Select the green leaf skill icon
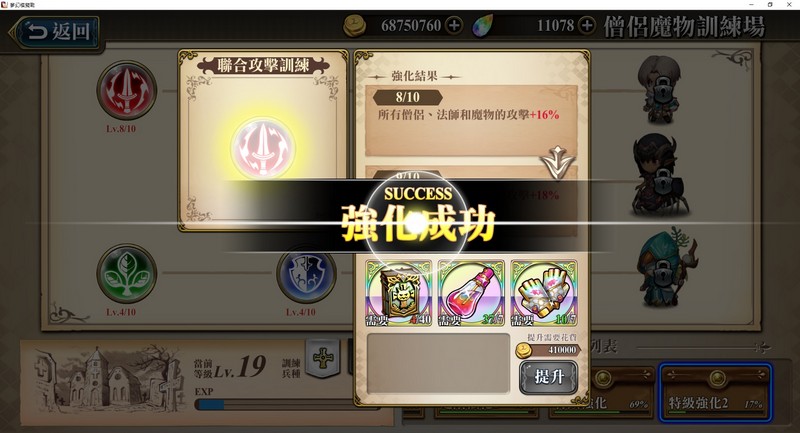 [127, 273]
